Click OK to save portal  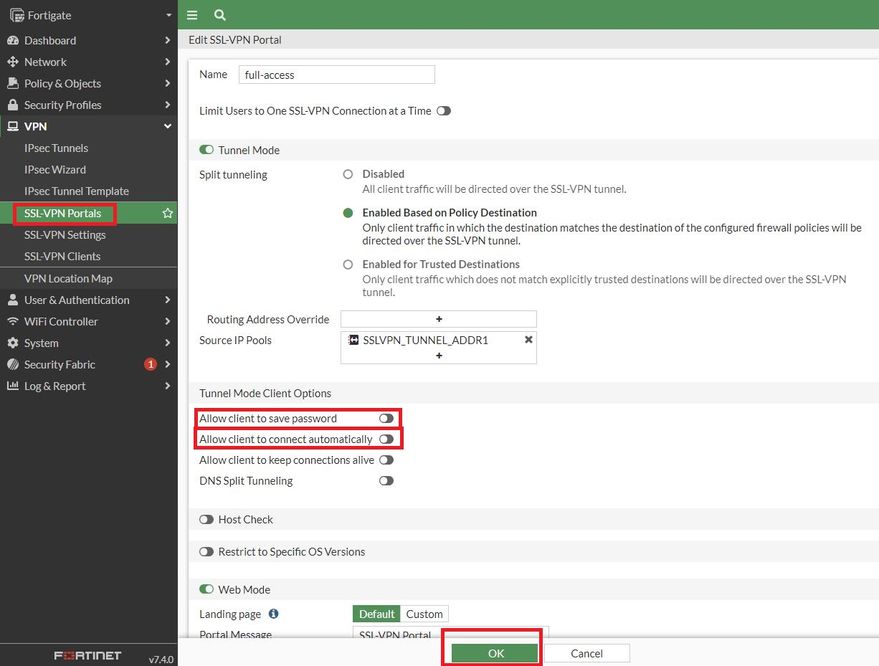tap(495, 653)
